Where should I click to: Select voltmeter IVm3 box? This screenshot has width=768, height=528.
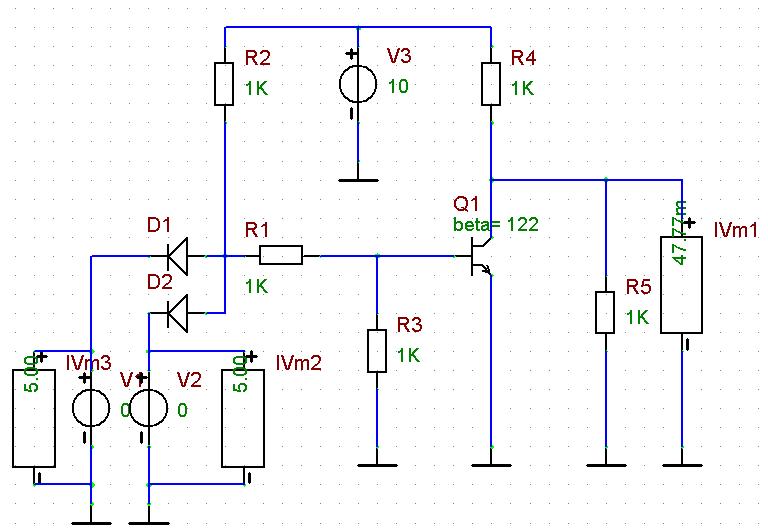coord(34,418)
